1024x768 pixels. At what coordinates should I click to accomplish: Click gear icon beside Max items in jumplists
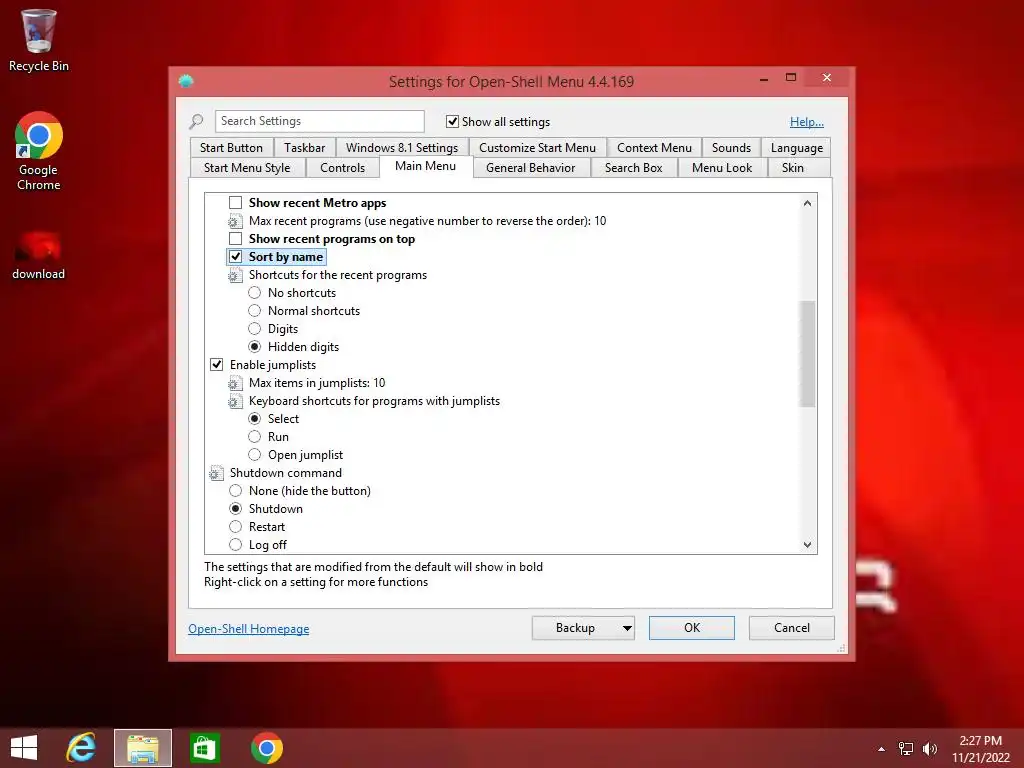[235, 383]
